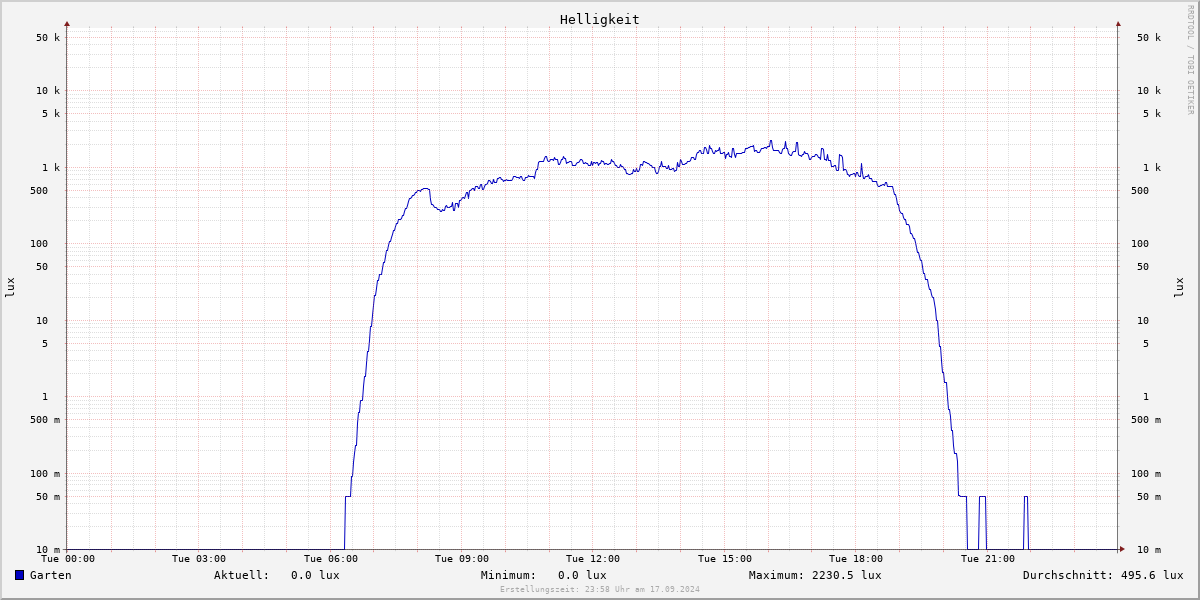The image size is (1200, 600).
Task: Select the 50 k label on right axis
Action: click(1149, 38)
